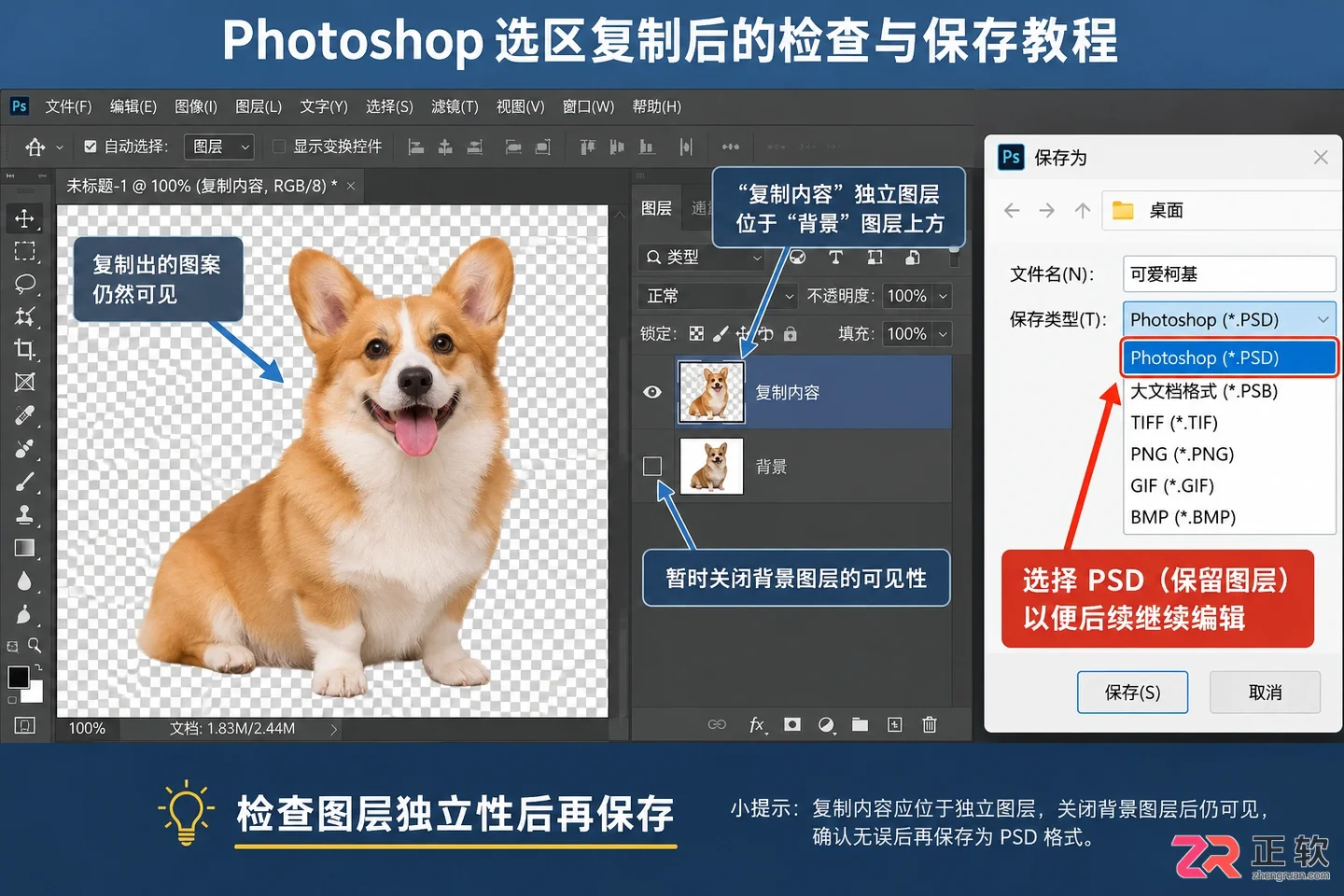Close the 未标题-1 document tab
The image size is (1344, 896).
click(351, 187)
